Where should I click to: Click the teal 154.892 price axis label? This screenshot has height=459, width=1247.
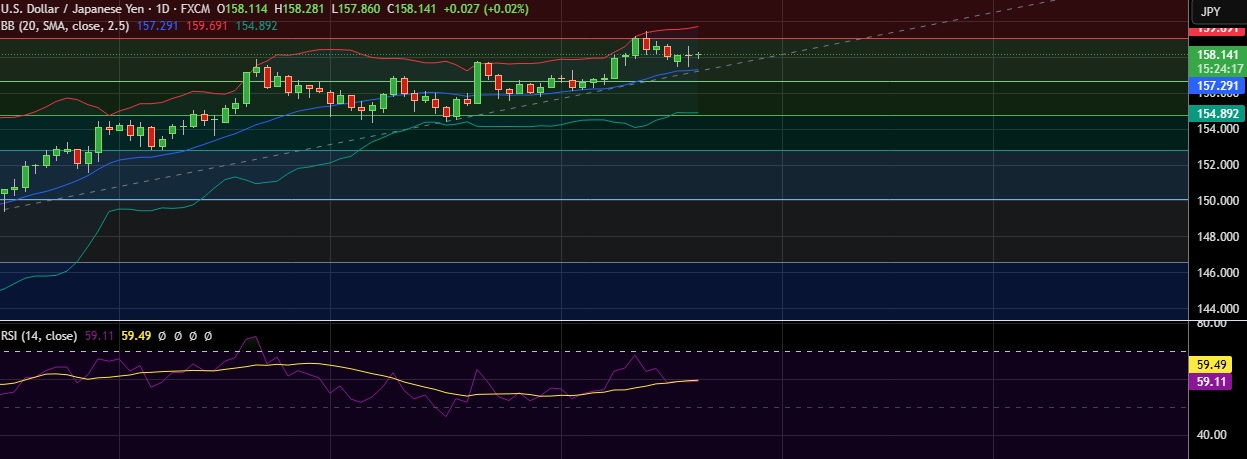click(x=1218, y=114)
